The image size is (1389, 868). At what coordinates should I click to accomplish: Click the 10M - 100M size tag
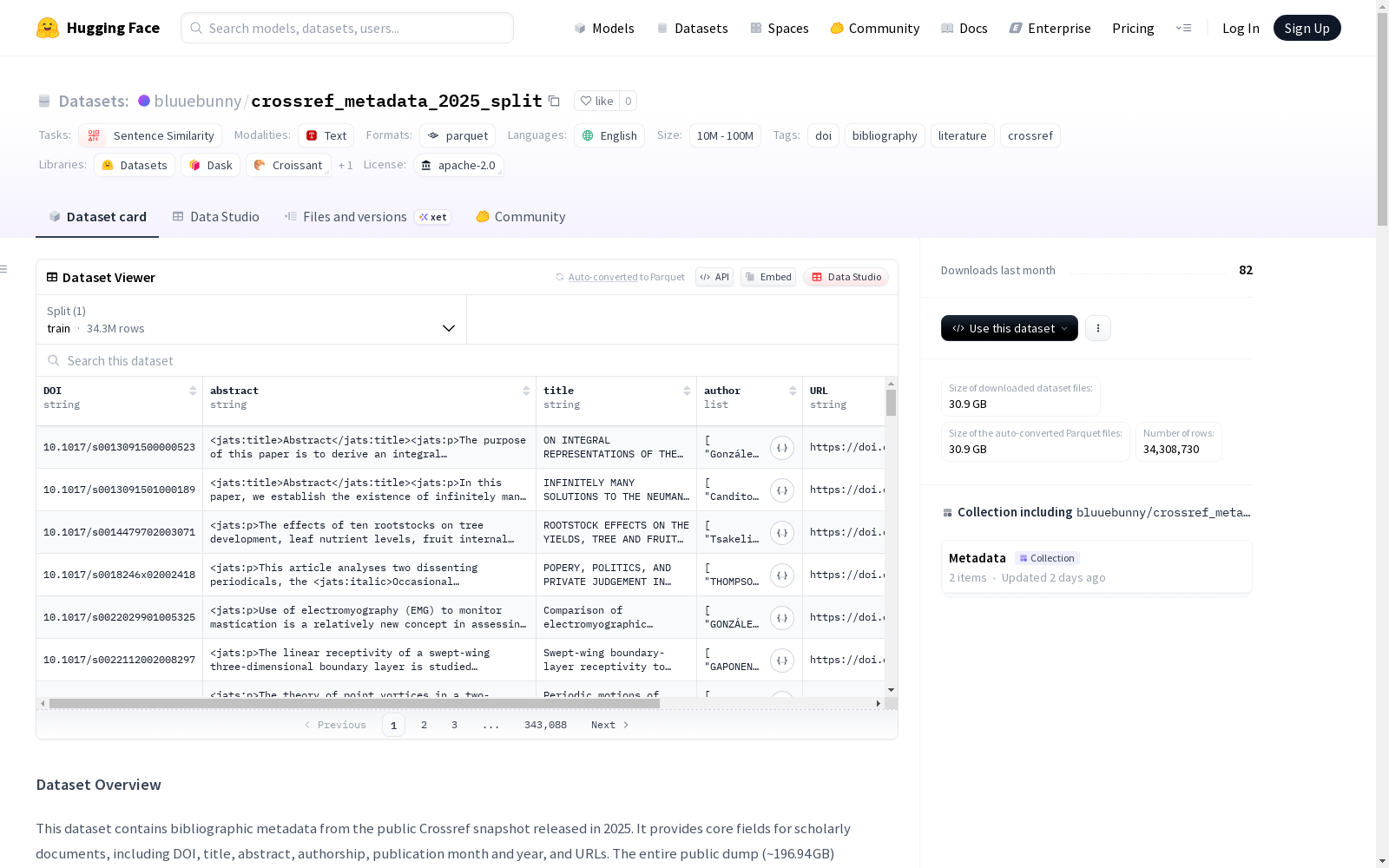725,135
